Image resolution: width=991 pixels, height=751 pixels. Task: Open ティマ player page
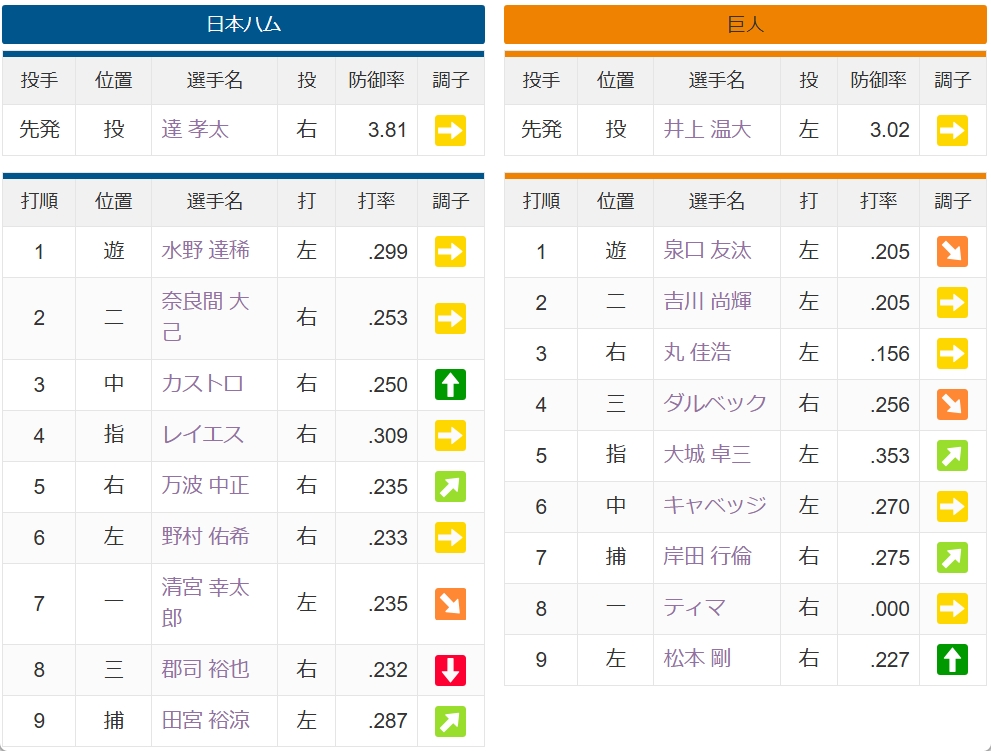coord(694,608)
